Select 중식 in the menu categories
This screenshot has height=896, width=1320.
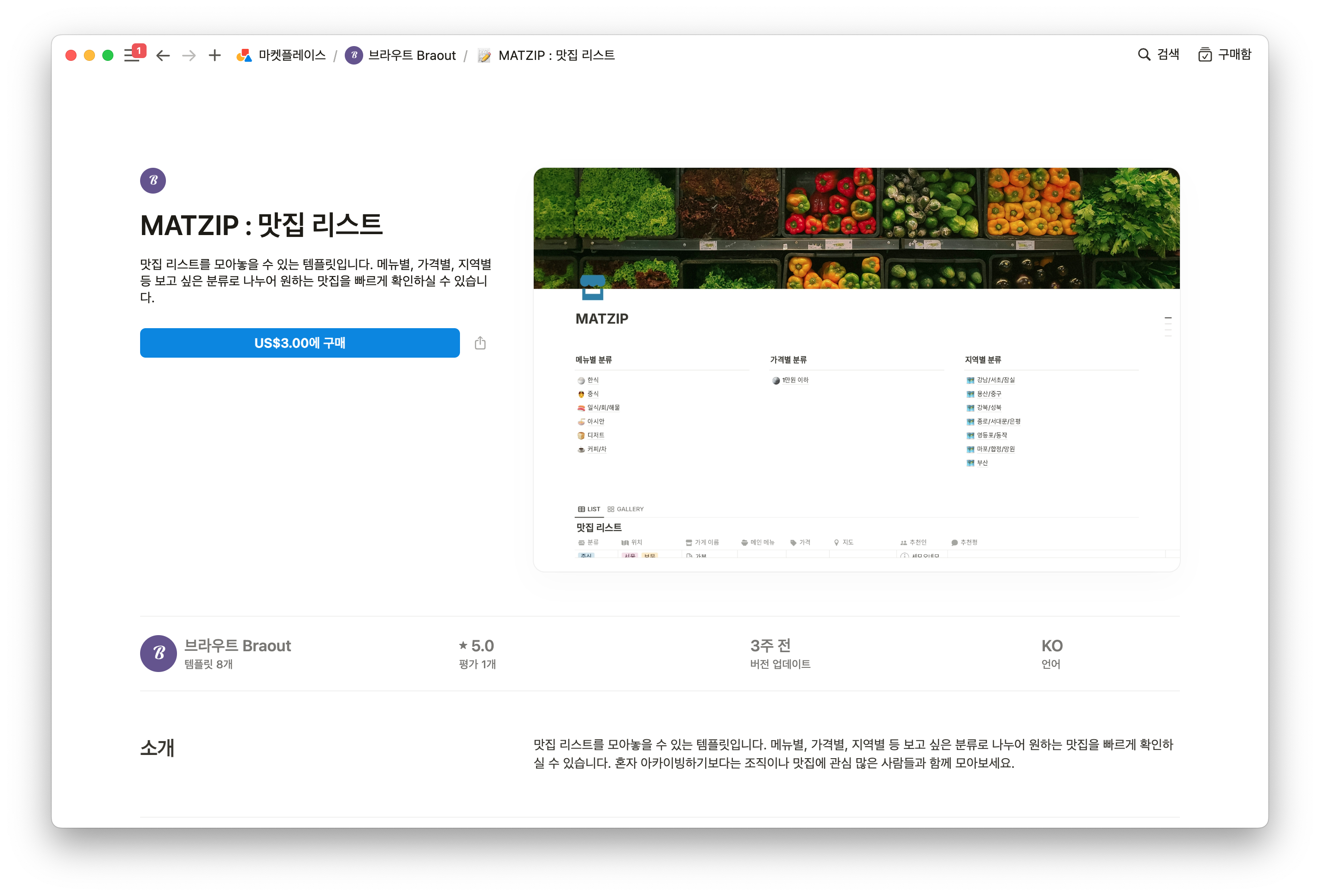[588, 394]
